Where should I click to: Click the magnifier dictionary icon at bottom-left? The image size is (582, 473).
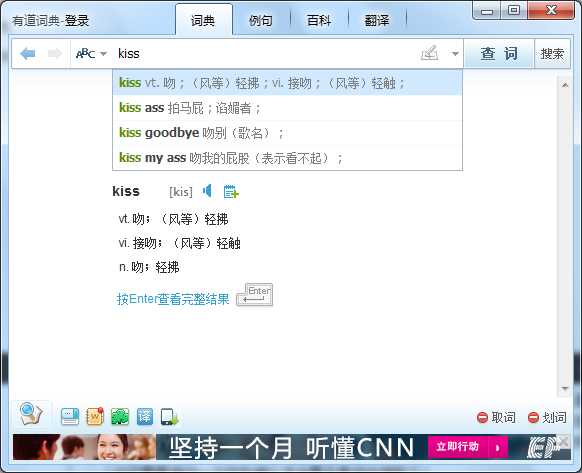coord(31,413)
